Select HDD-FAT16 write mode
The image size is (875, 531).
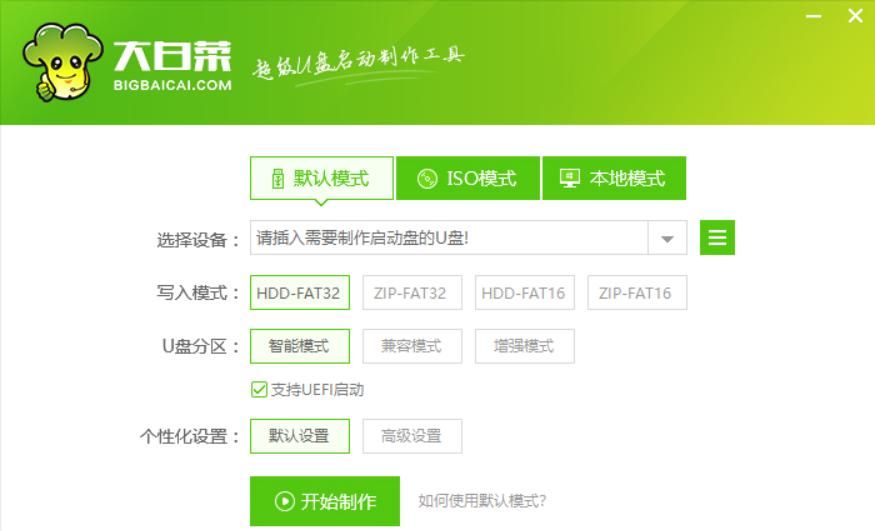click(x=525, y=292)
